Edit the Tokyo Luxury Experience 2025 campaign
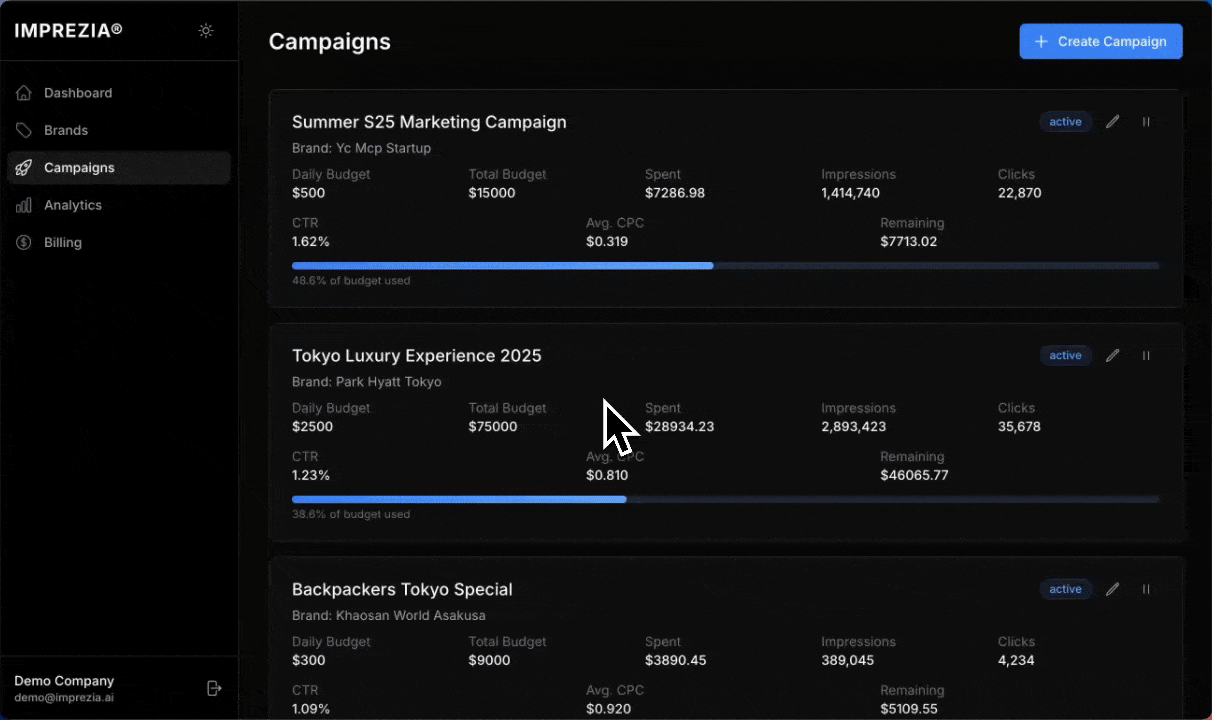This screenshot has height=720, width=1212. click(1112, 356)
